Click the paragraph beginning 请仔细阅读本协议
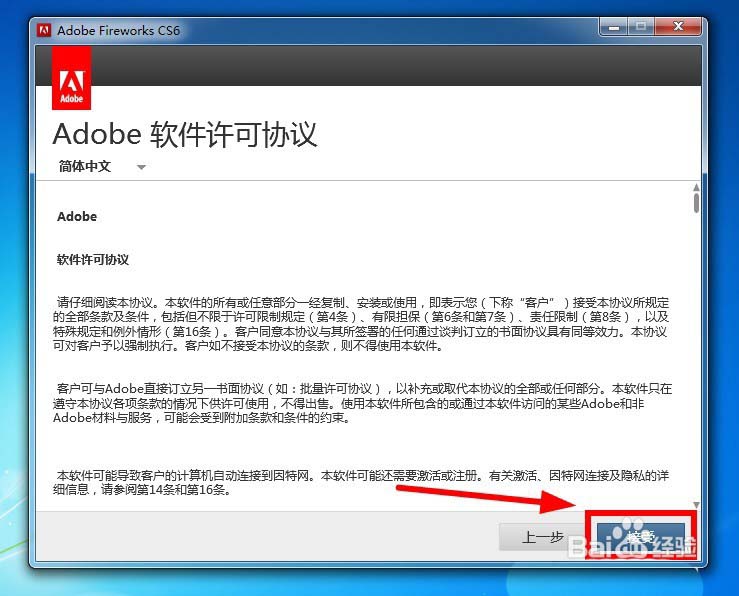The width and height of the screenshot is (739, 596). pos(361,324)
